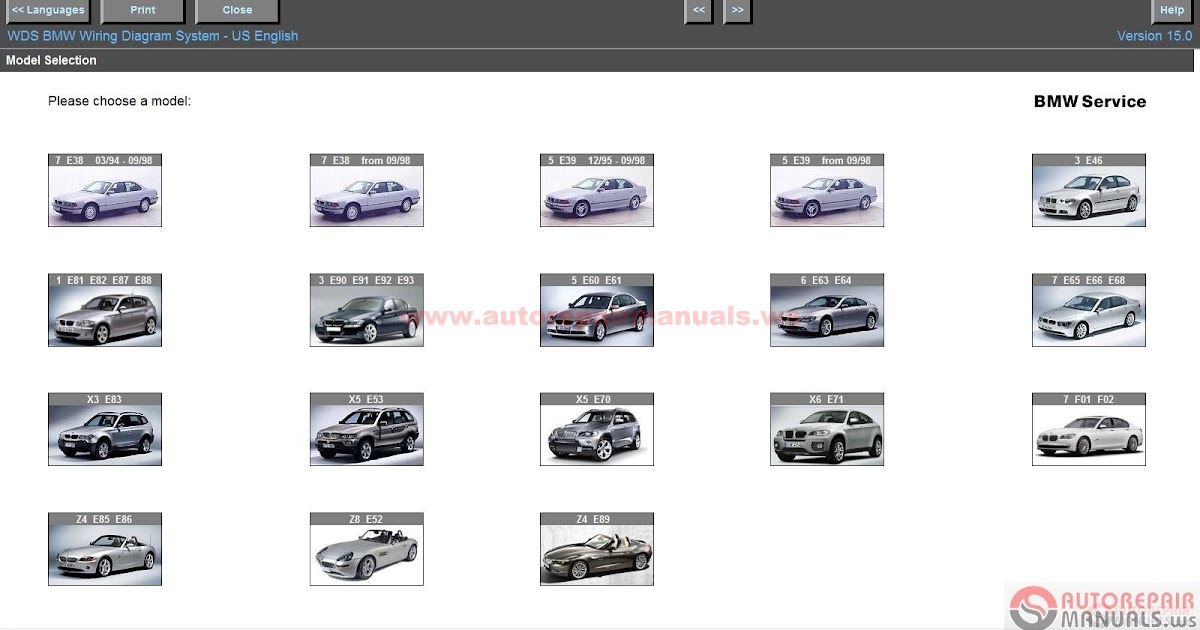Open the 7 F01 F02 sedan picture
The height and width of the screenshot is (630, 1200).
coord(1089,429)
